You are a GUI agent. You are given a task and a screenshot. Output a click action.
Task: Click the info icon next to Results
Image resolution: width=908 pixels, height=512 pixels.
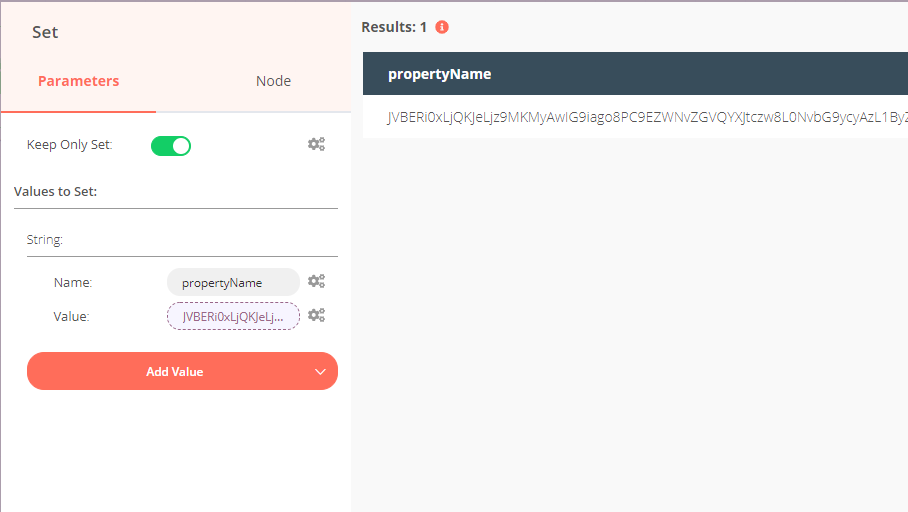tap(442, 27)
